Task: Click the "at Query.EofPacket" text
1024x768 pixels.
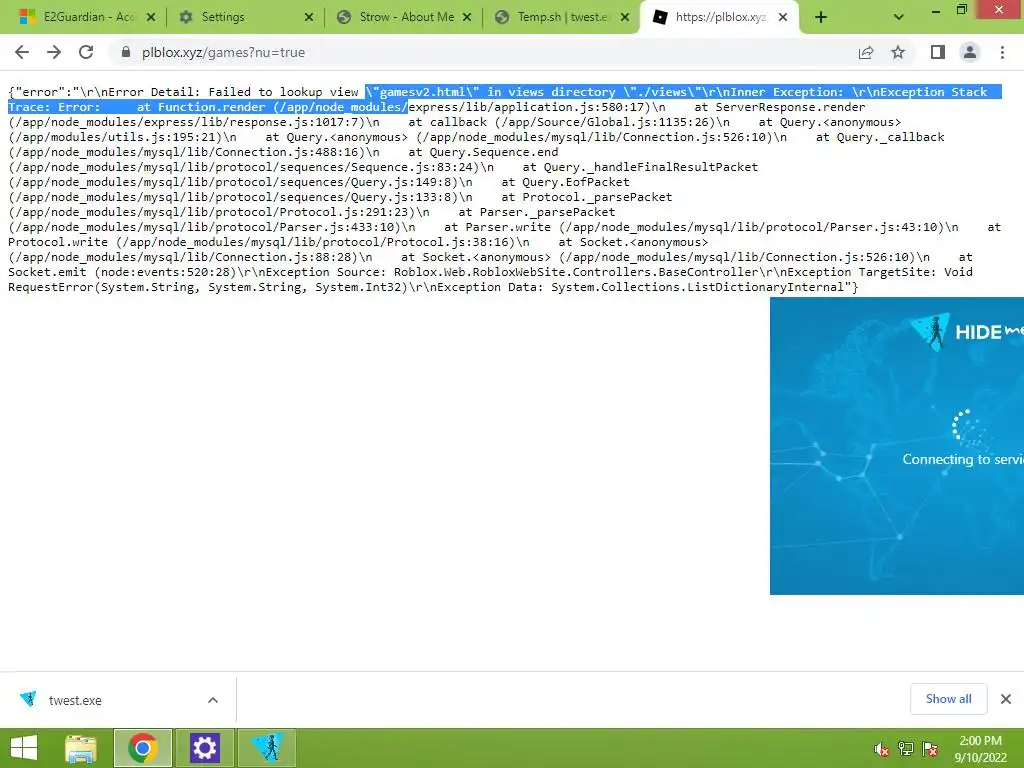Action: [566, 182]
